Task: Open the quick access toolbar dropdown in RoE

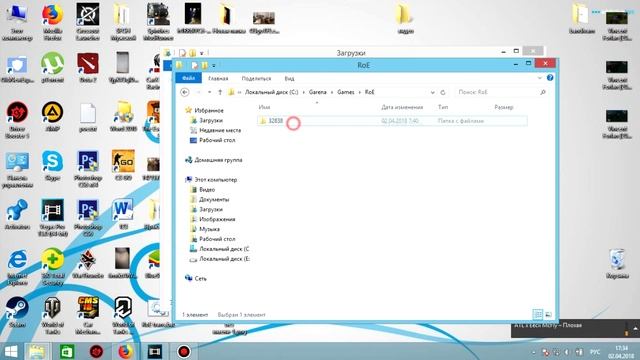Action: coord(213,65)
